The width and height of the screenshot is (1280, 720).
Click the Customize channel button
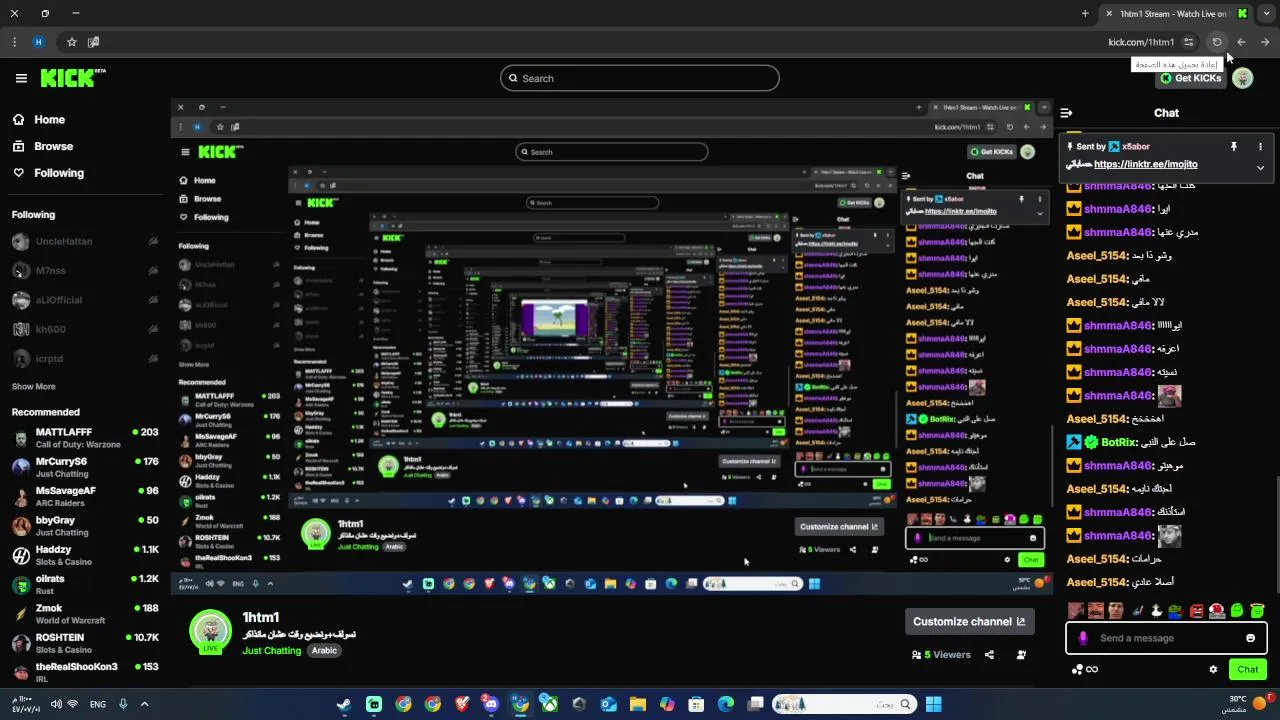969,621
